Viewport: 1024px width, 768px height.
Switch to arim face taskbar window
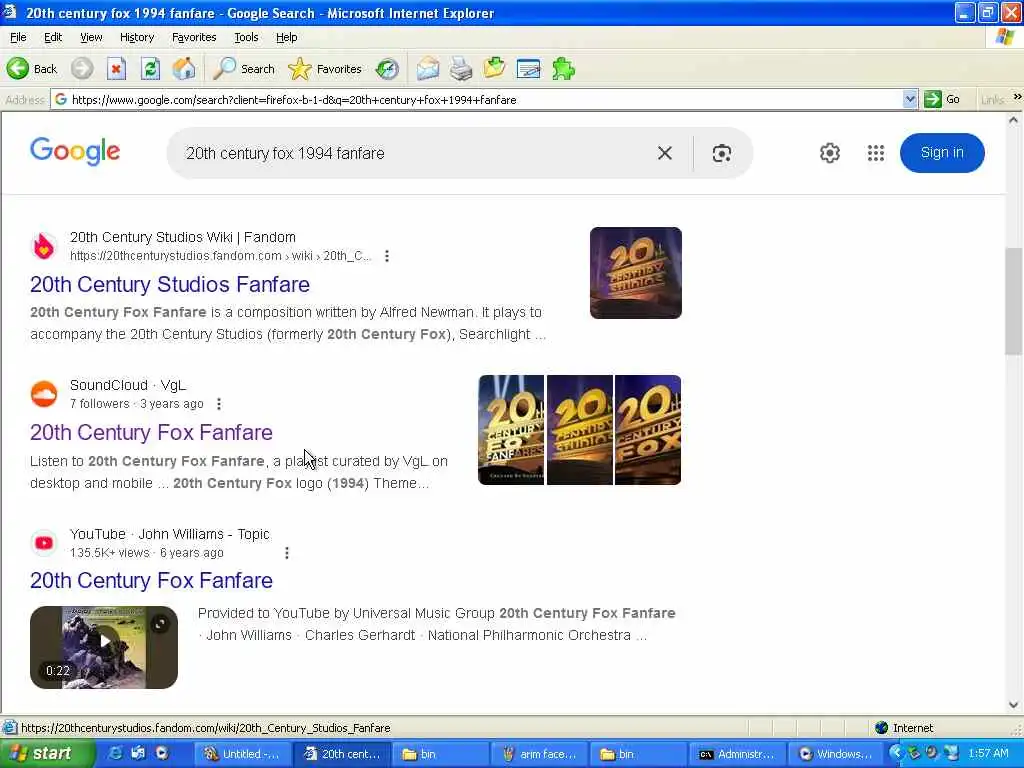(539, 754)
